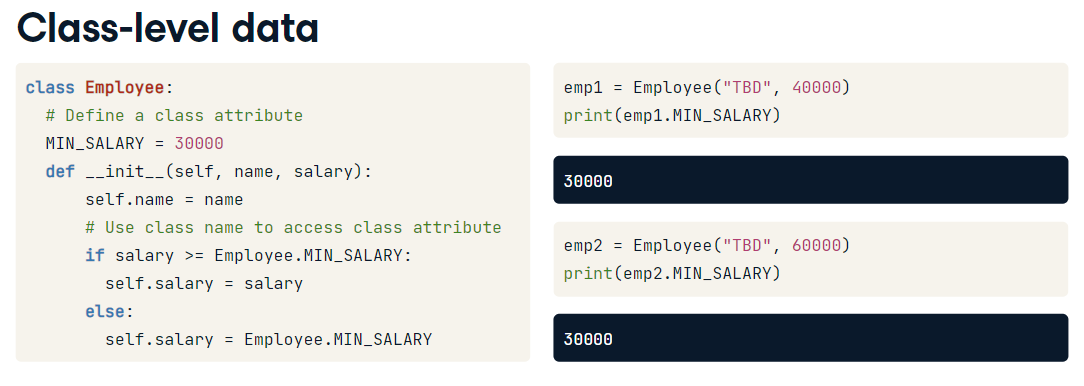The width and height of the screenshot is (1084, 386).
Task: Click the 40000 argument in emp1
Action: point(816,88)
